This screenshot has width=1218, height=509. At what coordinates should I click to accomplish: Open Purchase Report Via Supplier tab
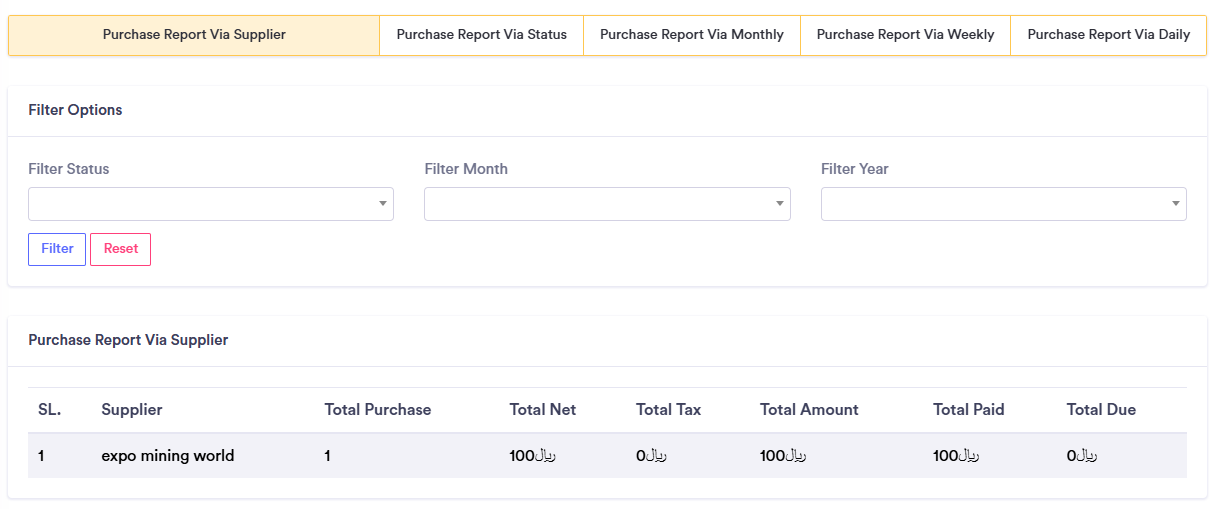coord(194,35)
